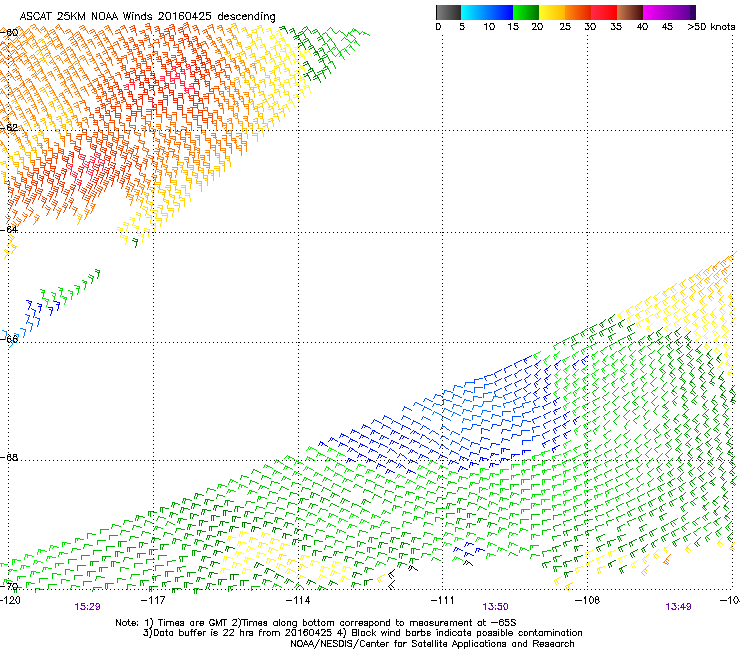Click the "30" legend scale label
Image resolution: width=740 pixels, height=650 pixels.
590,27
